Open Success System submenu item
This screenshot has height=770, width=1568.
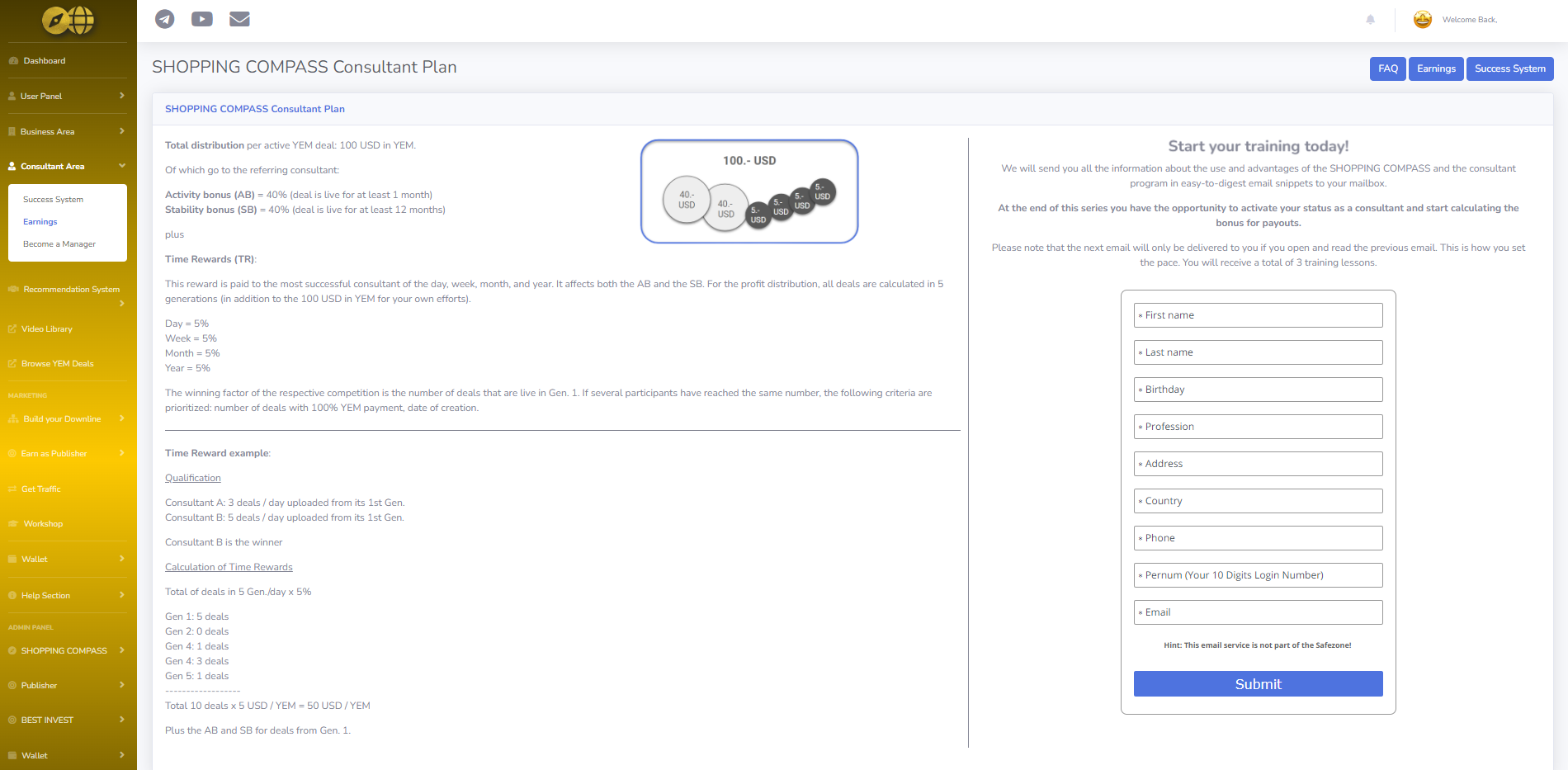click(53, 200)
